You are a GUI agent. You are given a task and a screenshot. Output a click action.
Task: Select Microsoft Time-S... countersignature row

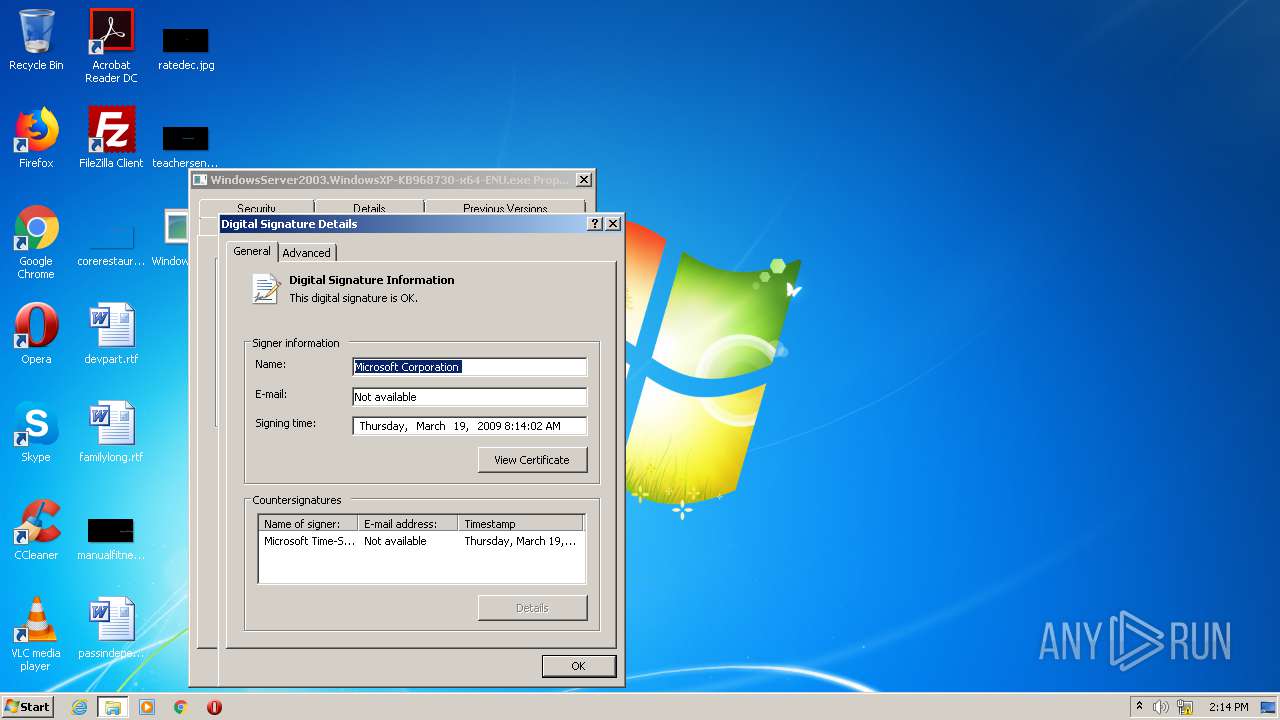click(x=421, y=541)
